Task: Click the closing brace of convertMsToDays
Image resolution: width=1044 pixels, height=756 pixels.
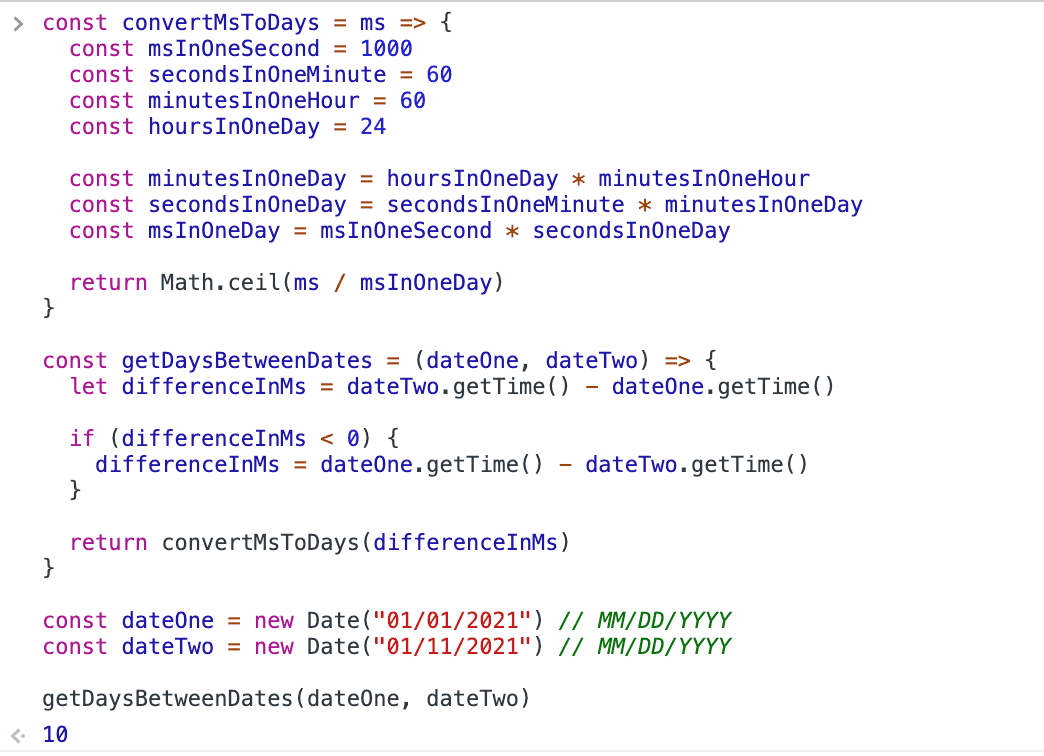Action: (x=48, y=308)
